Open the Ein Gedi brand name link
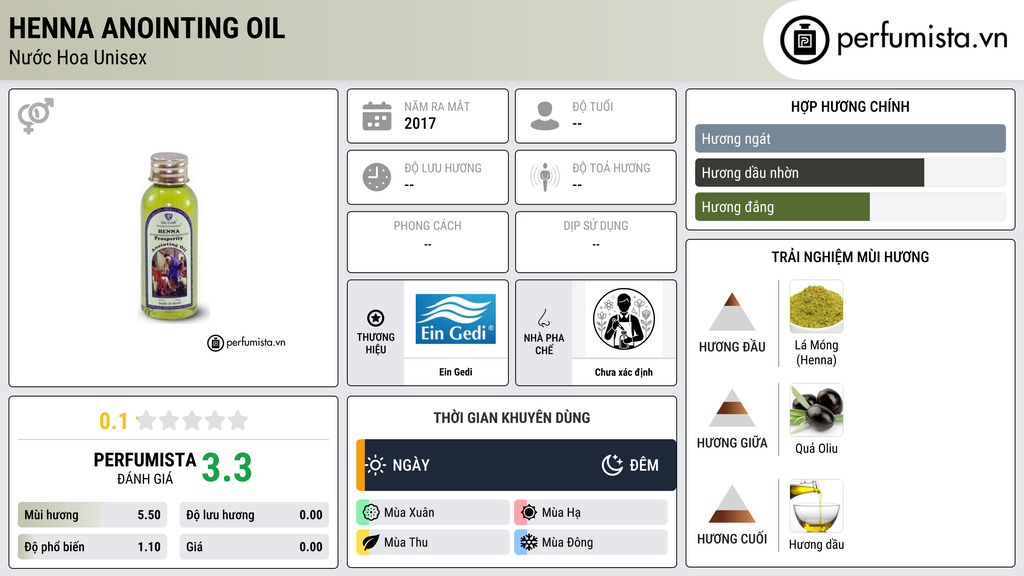Viewport: 1024px width, 576px height. point(455,372)
